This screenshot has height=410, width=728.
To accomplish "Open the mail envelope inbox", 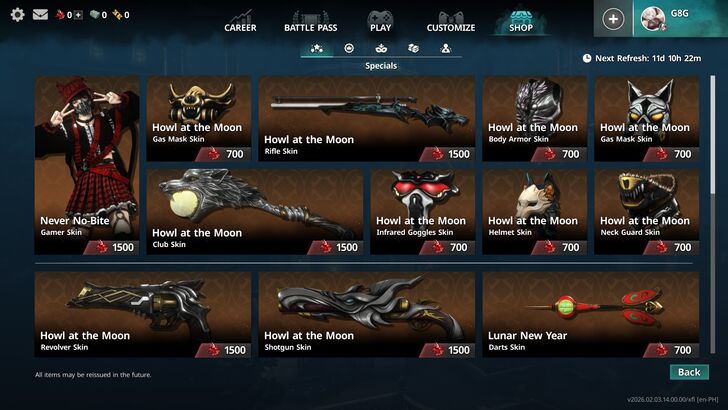I will 40,15.
